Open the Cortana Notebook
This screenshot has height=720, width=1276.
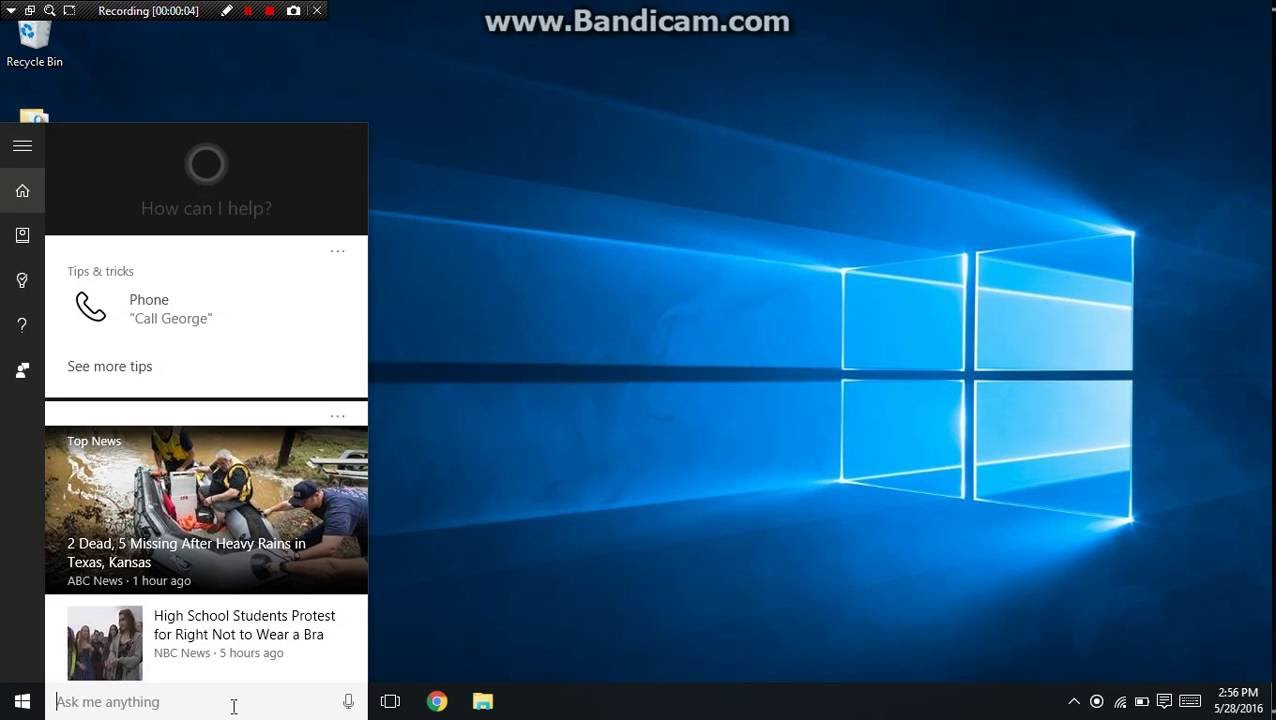(x=22, y=236)
